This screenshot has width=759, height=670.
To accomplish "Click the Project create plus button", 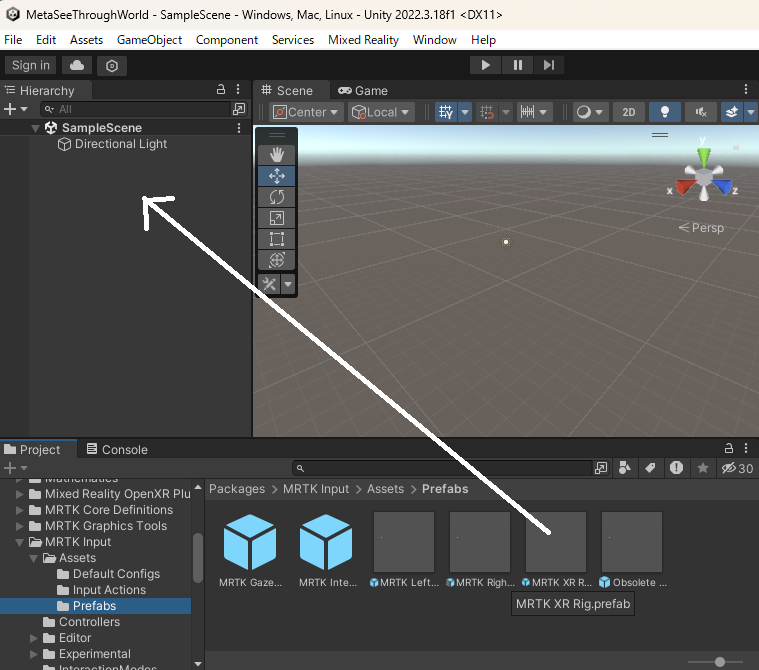I will 10,468.
